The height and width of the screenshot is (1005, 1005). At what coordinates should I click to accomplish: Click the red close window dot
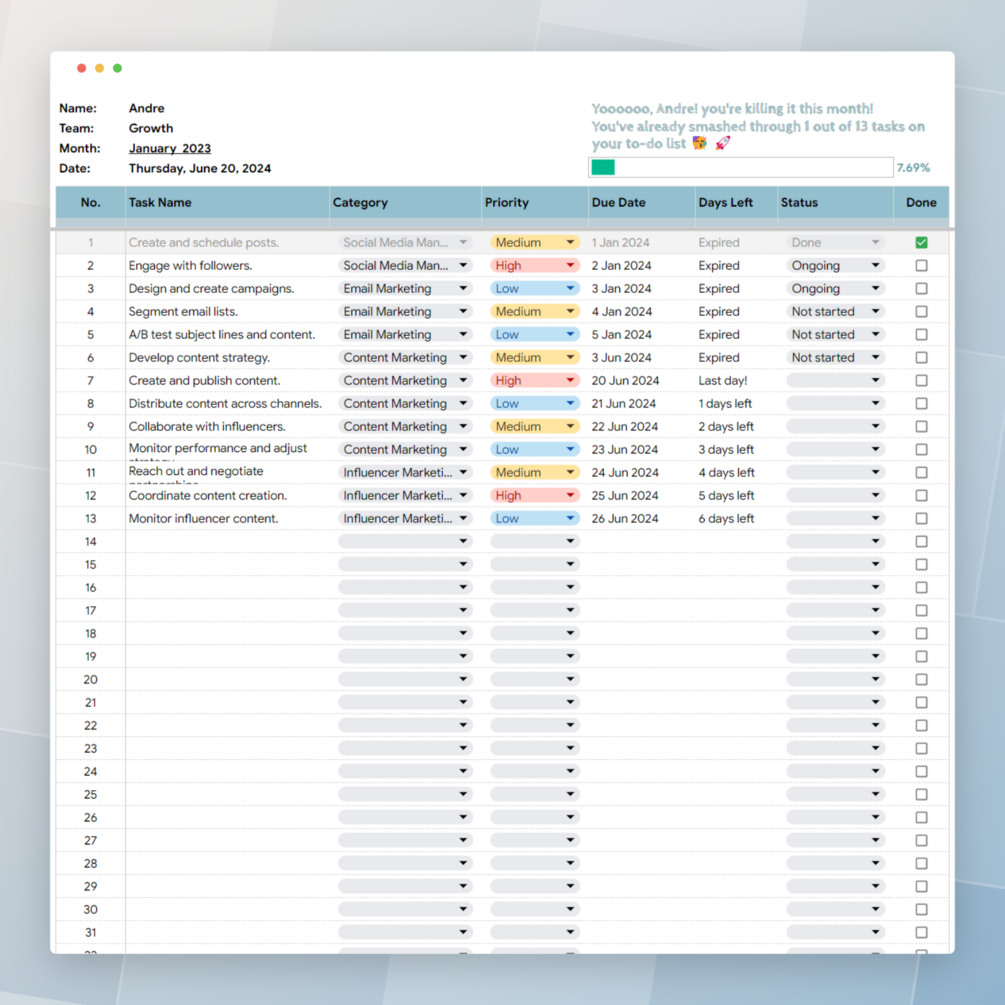pyautogui.click(x=81, y=68)
